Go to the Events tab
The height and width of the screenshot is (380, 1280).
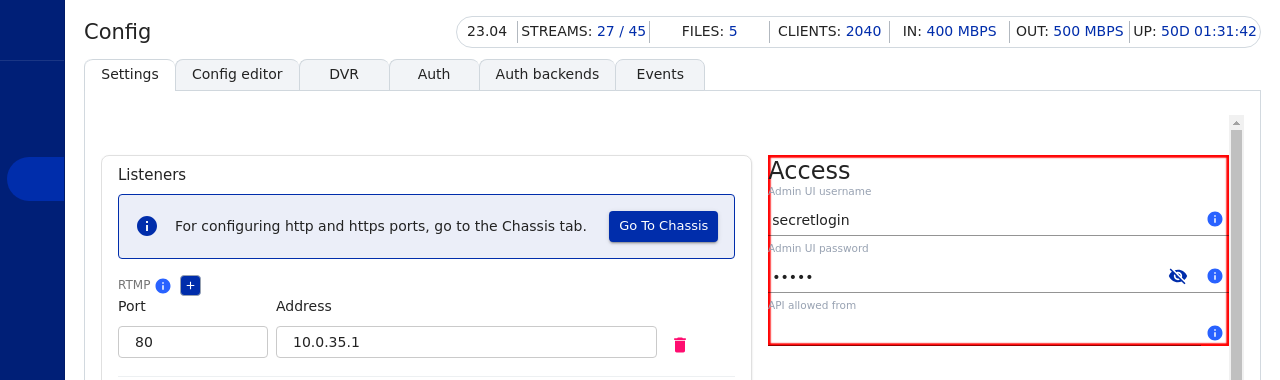(660, 75)
